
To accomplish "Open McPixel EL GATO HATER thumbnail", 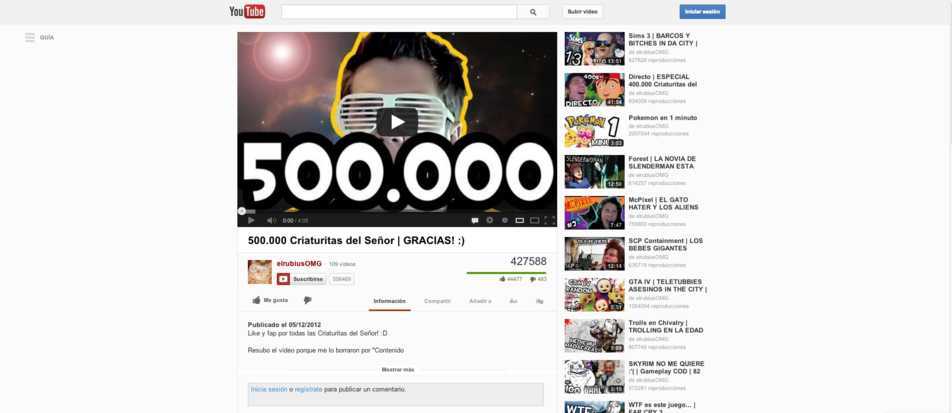I will pos(594,213).
